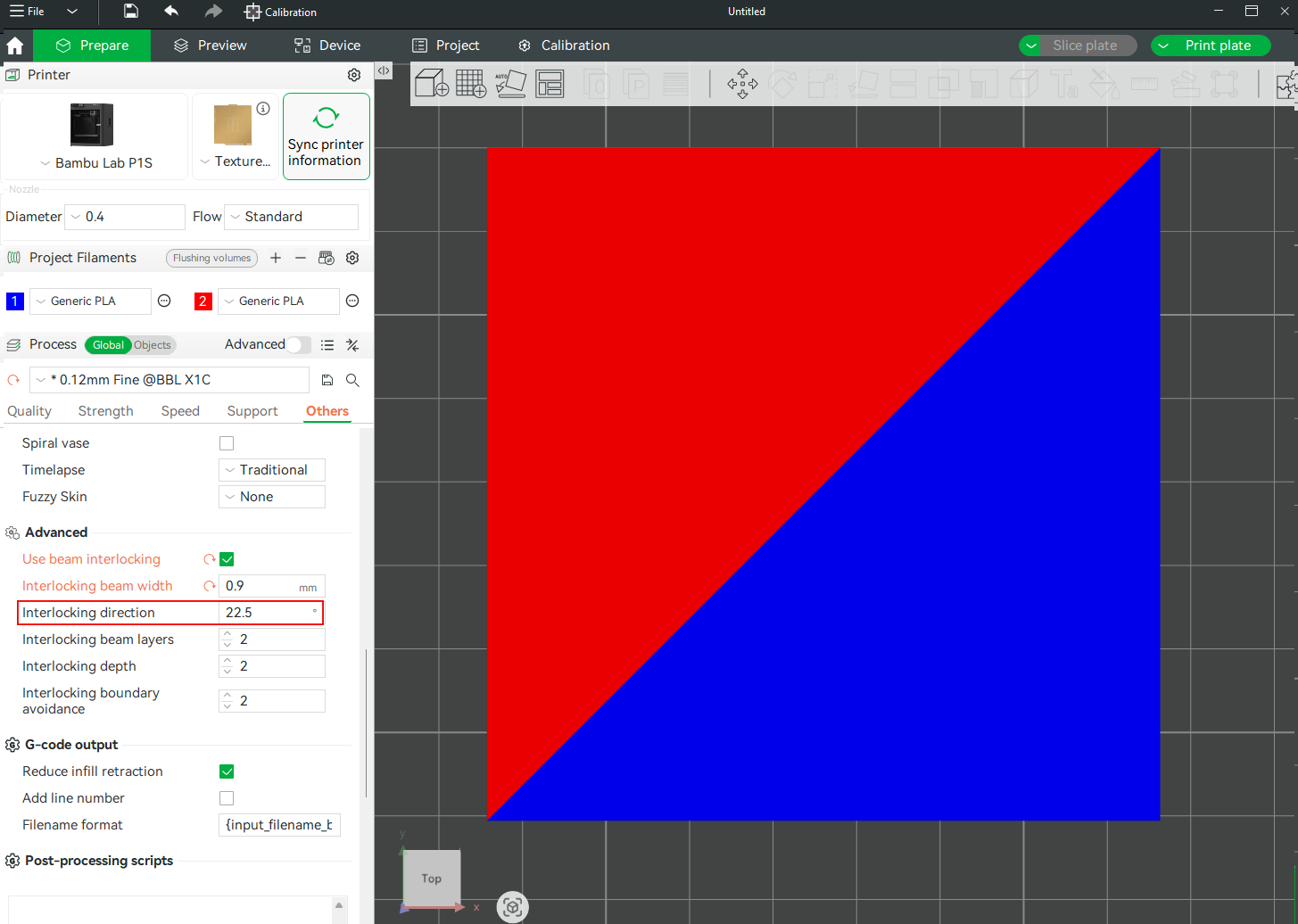Open the Flushing volumes button
This screenshot has width=1298, height=924.
[212, 258]
